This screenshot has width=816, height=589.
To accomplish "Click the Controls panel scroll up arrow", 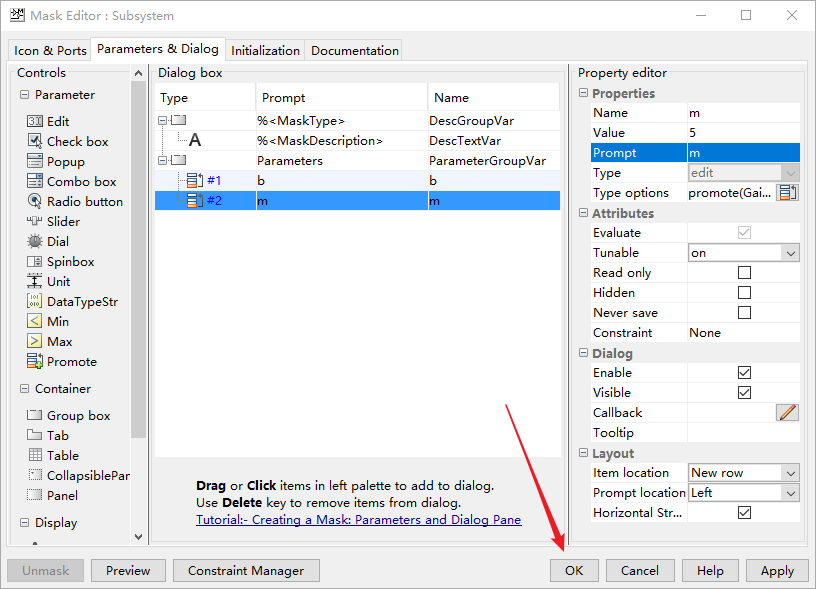I will [138, 73].
